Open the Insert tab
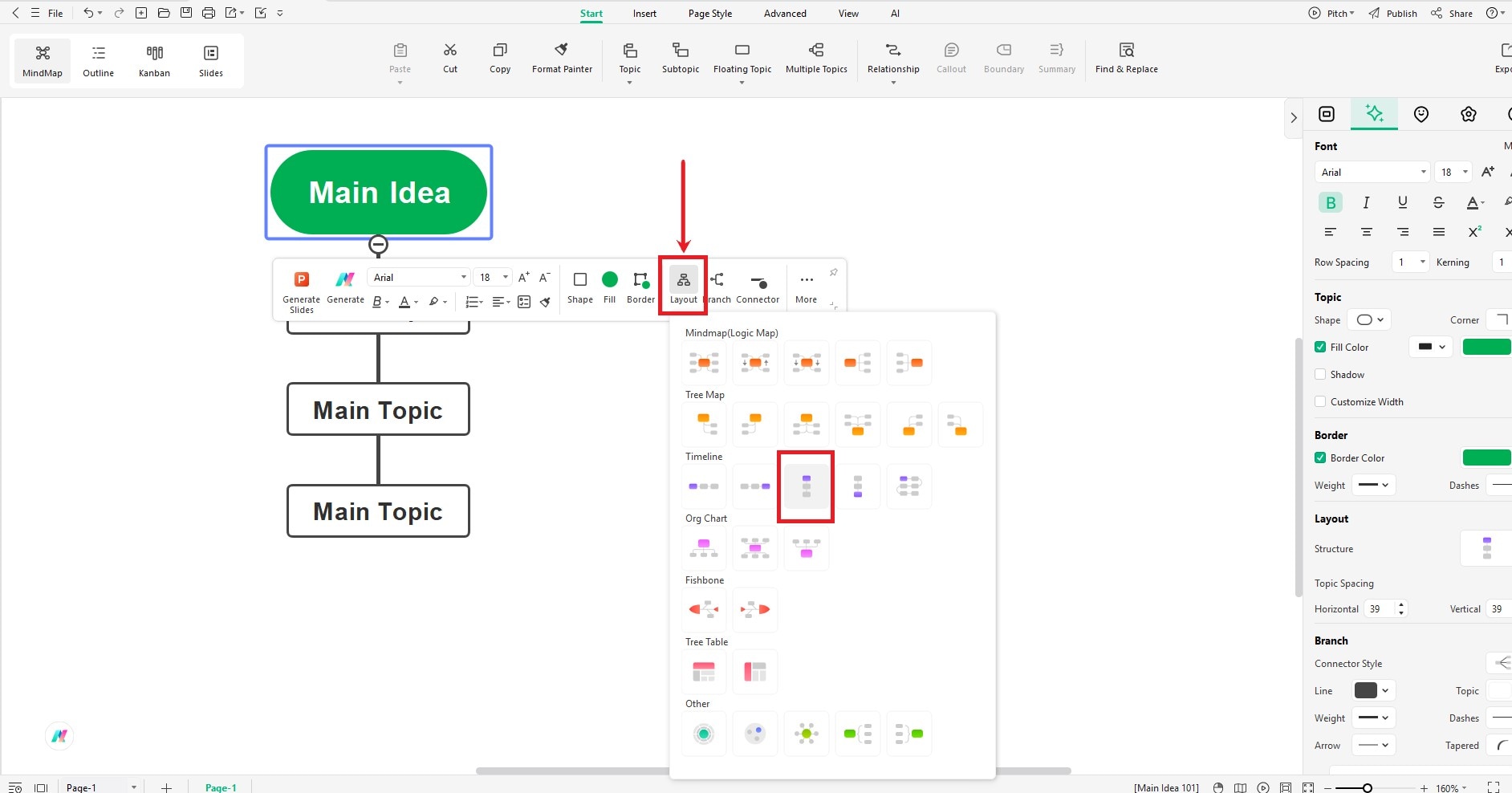 click(x=644, y=14)
